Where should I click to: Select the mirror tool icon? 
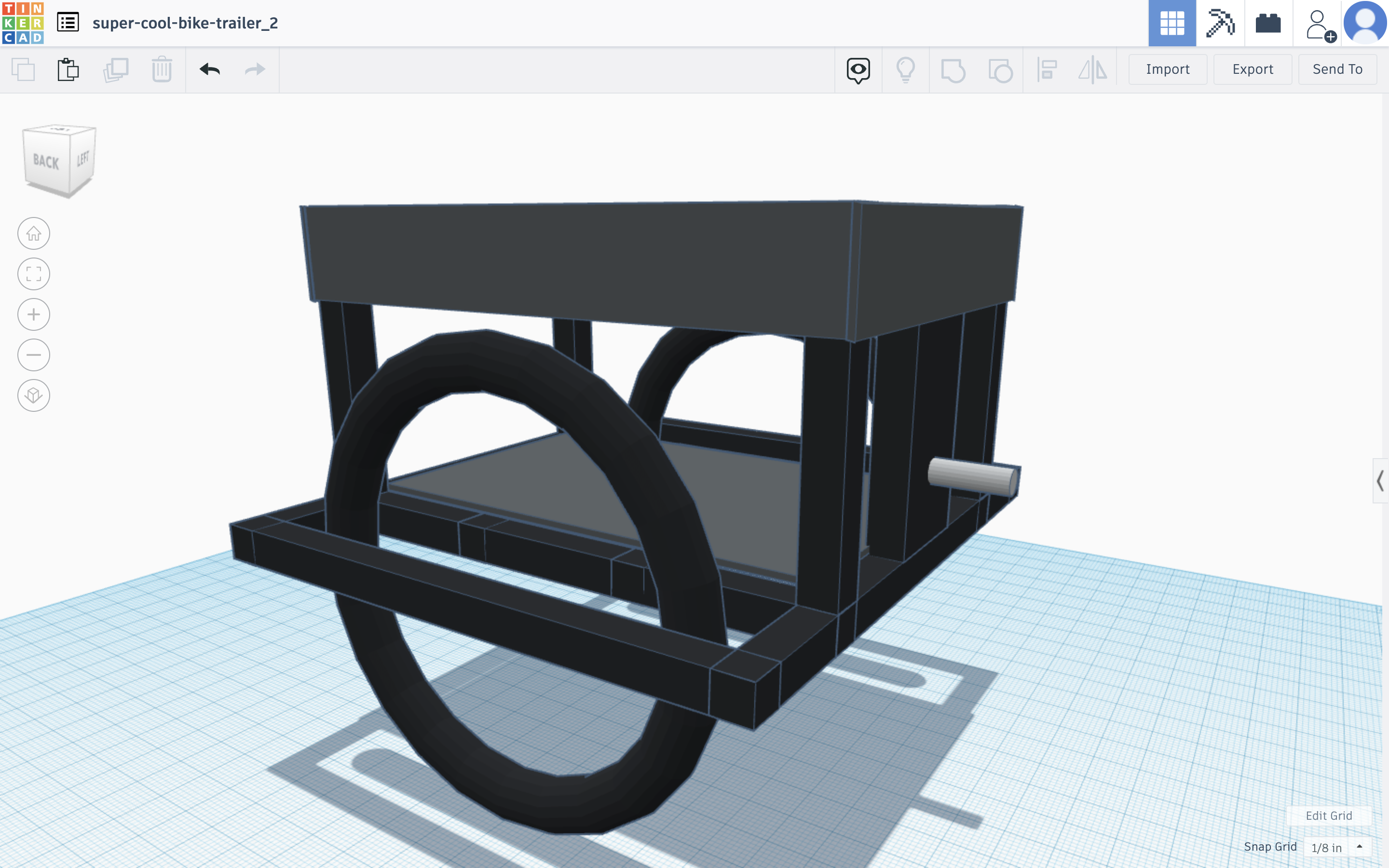point(1093,69)
